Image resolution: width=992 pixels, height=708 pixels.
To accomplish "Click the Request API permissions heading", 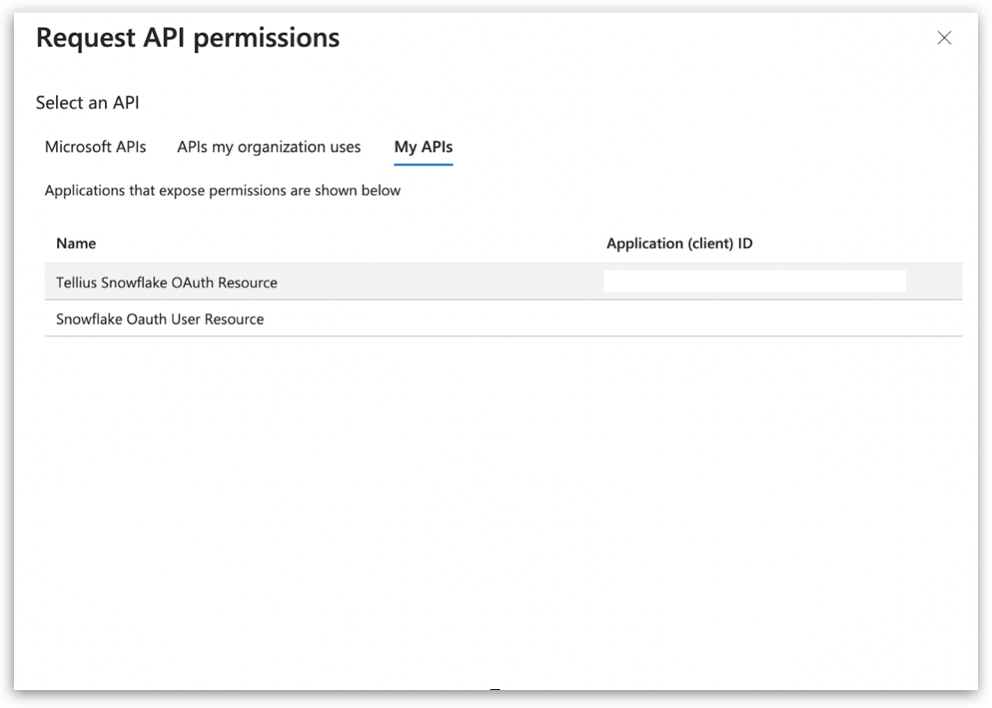I will tap(188, 38).
